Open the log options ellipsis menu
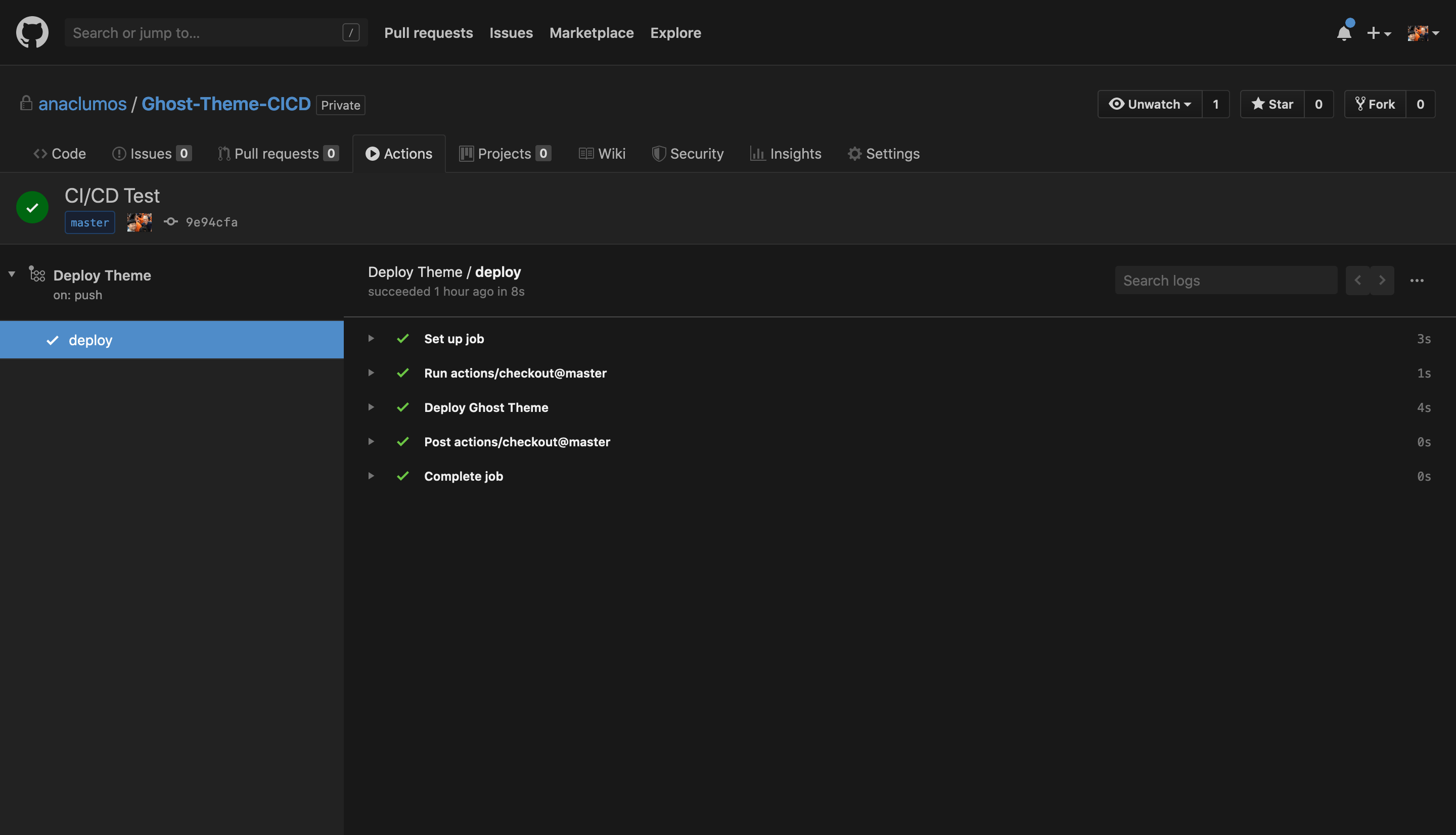 point(1417,281)
